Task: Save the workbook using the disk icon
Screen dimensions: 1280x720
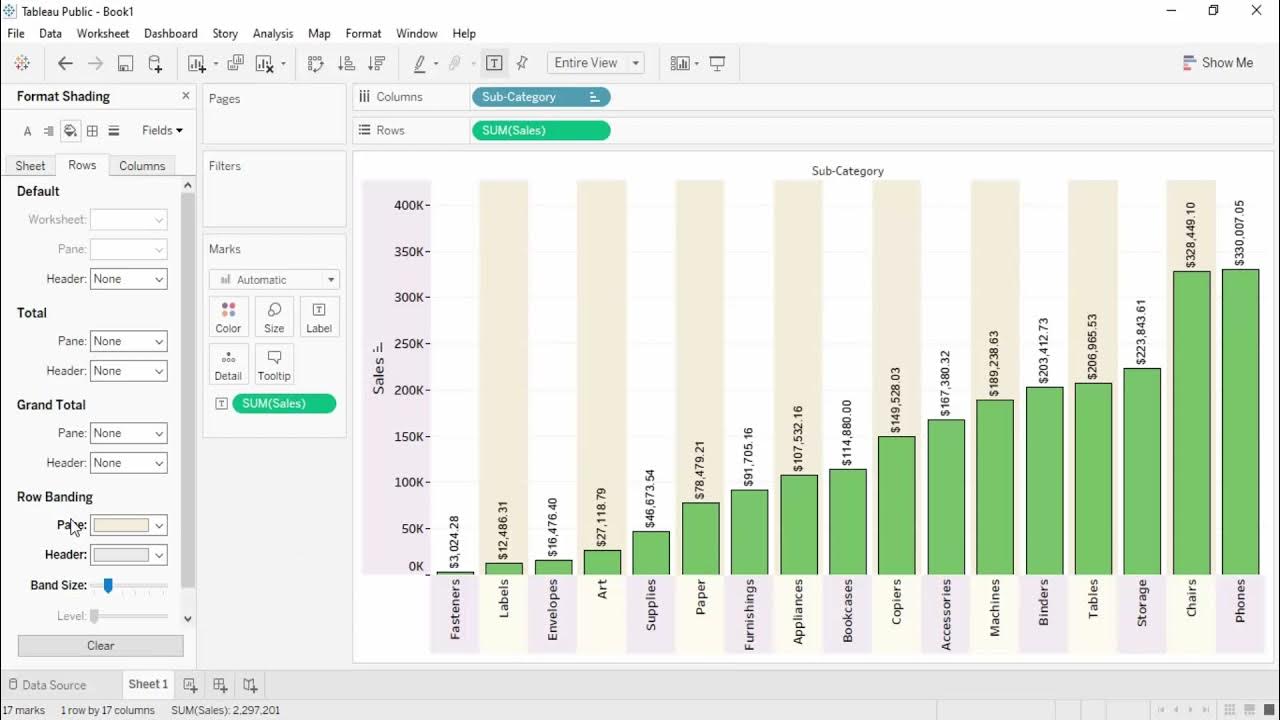Action: coord(125,63)
